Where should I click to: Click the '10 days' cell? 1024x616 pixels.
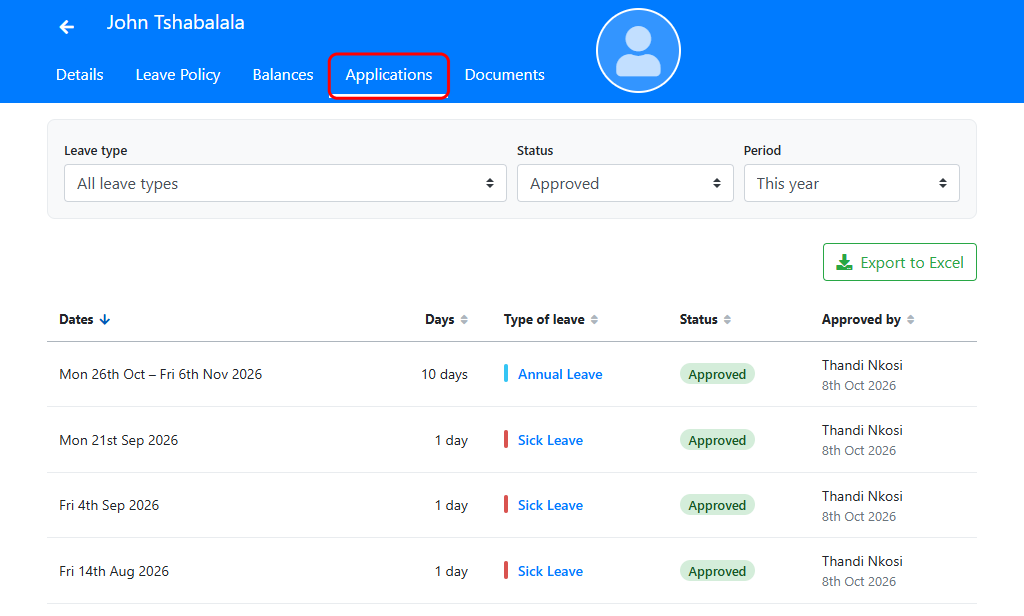[x=445, y=374]
